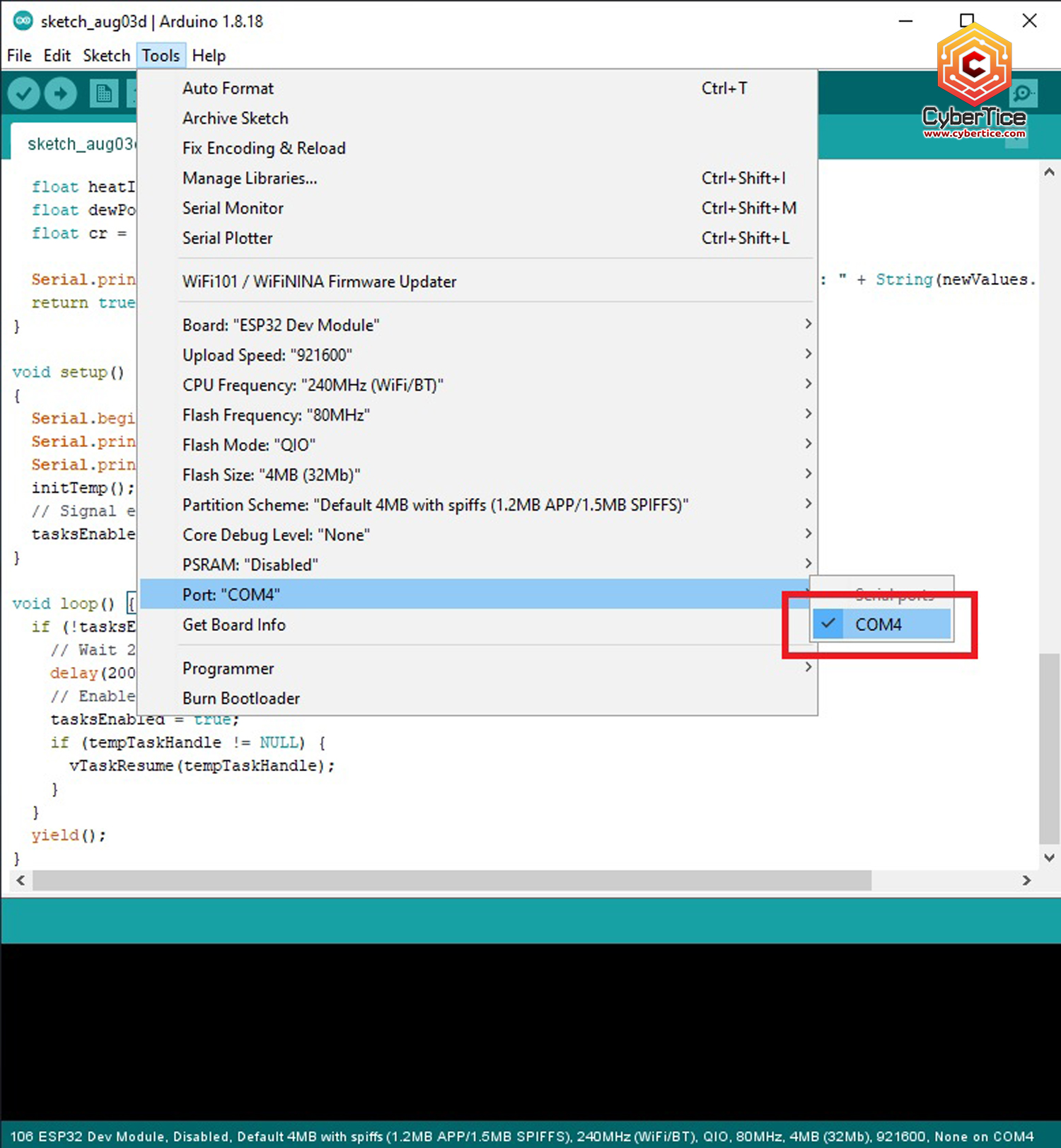Select the checked COM4 serial port
The height and width of the screenshot is (1148, 1061).
pyautogui.click(x=881, y=625)
